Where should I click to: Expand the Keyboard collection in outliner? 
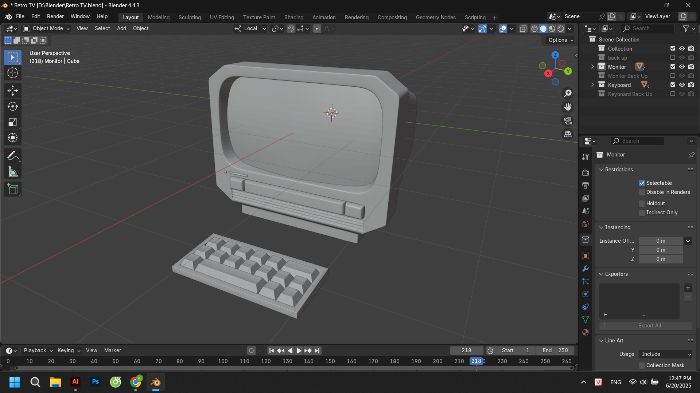click(x=593, y=84)
